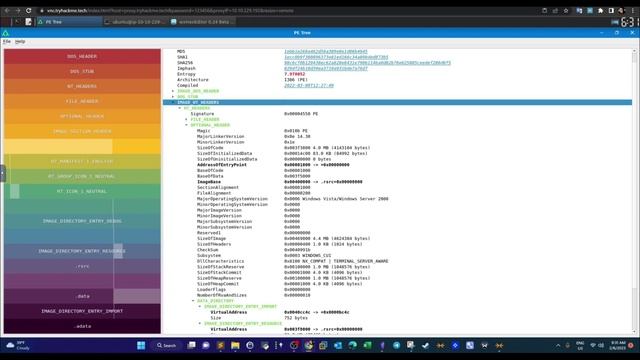
Task: Click the Windows taskbar Search box
Action: click(167, 346)
